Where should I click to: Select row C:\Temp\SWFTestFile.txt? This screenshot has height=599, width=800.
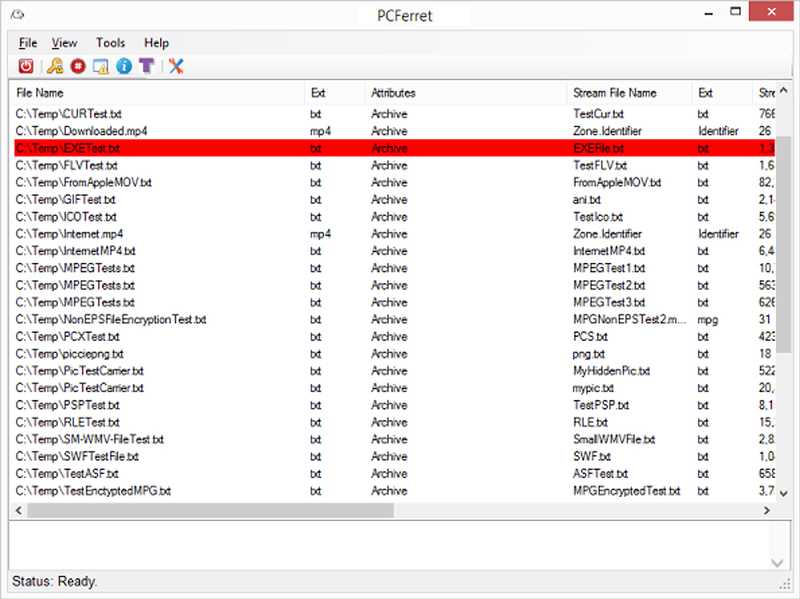[x=394, y=457]
